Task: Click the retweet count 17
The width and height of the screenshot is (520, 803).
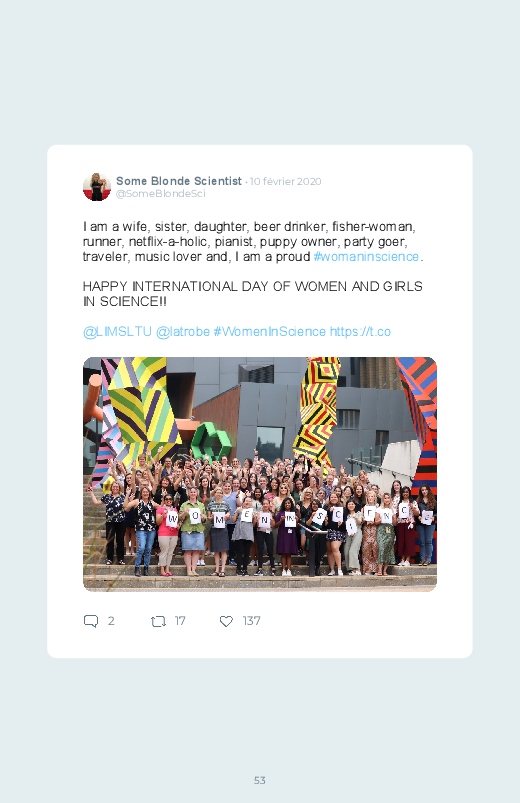Action: (180, 621)
